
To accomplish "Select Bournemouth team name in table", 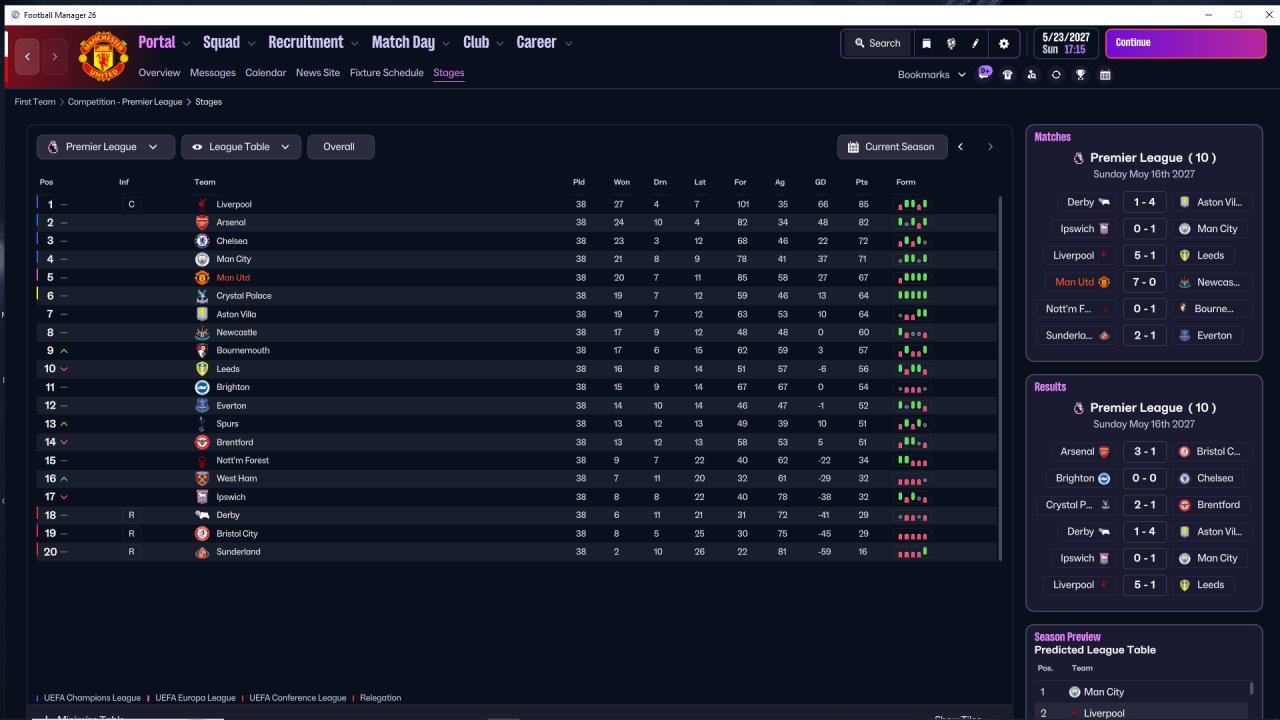I will (x=243, y=351).
